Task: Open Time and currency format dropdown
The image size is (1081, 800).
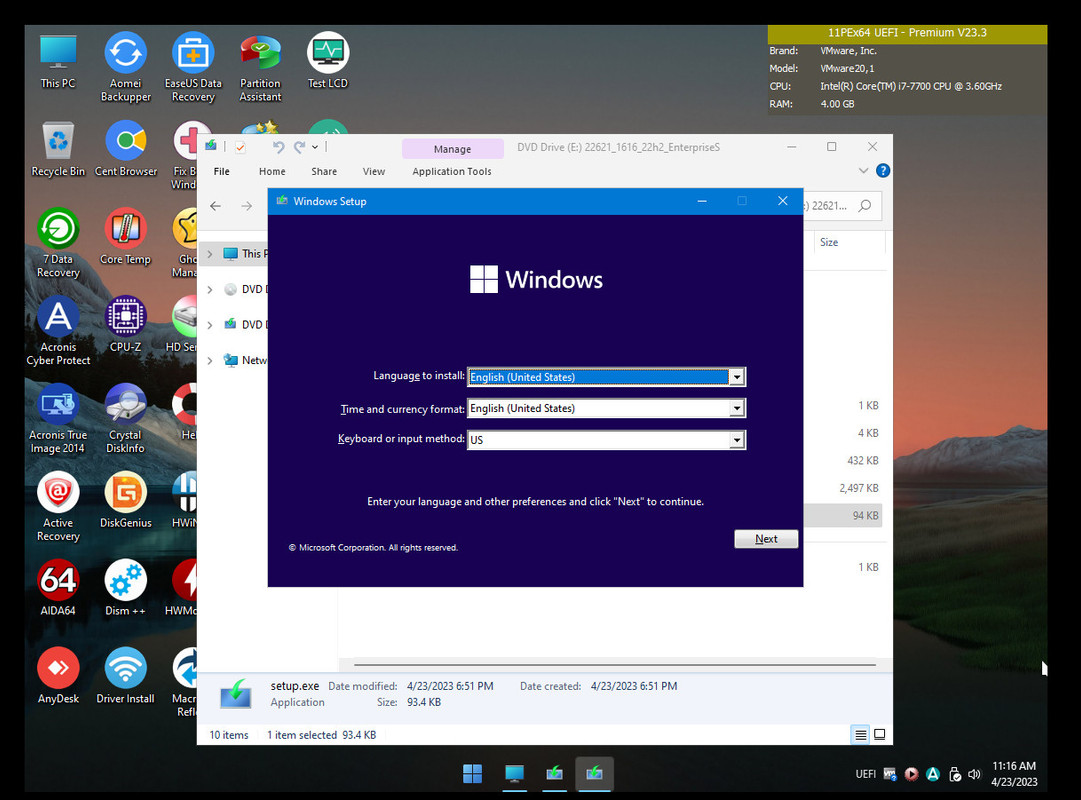Action: click(x=737, y=408)
